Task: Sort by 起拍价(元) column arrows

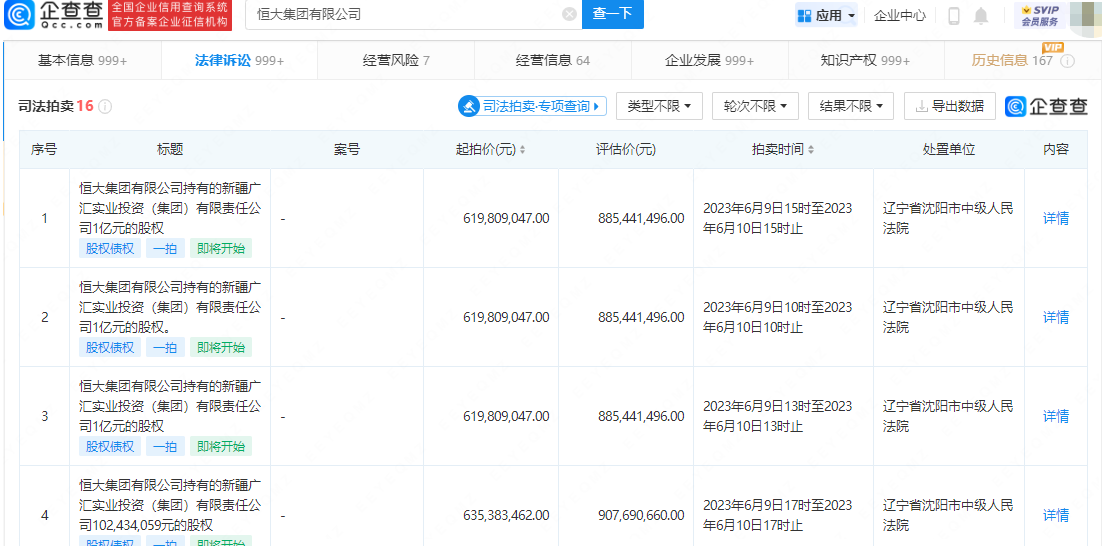Action: 522,150
